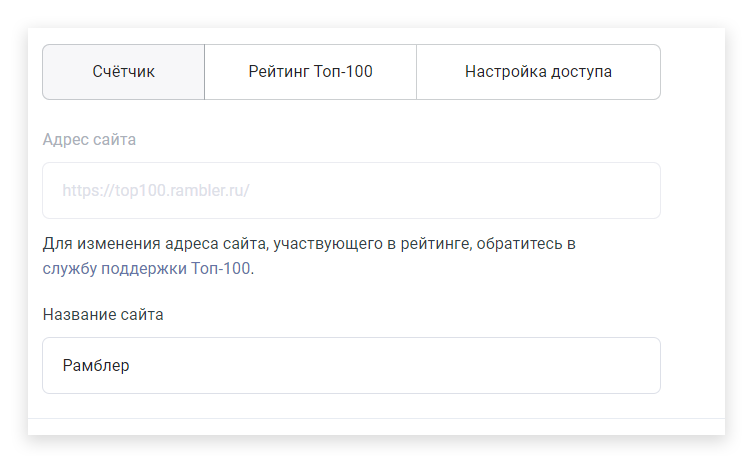This screenshot has width=753, height=456.
Task: Click the number 100 in the rating tab
Action: [x=360, y=72]
